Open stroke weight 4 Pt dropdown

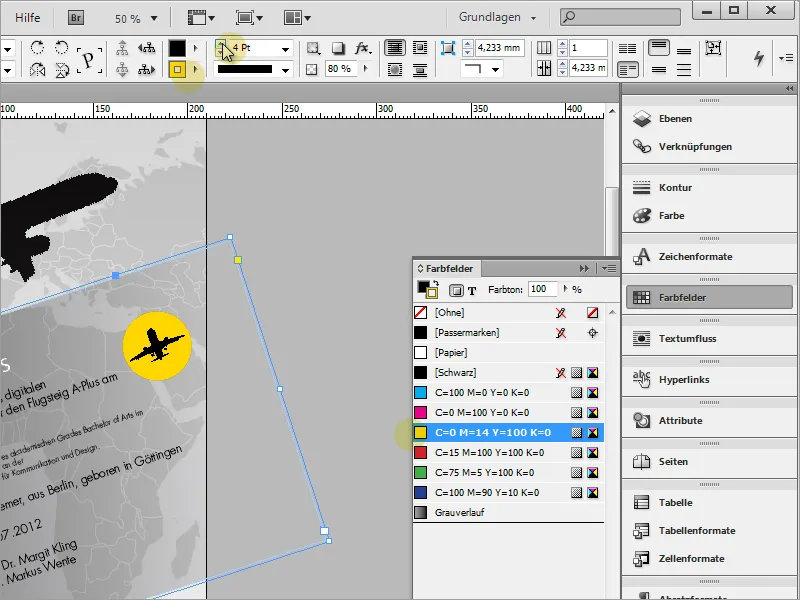285,49
